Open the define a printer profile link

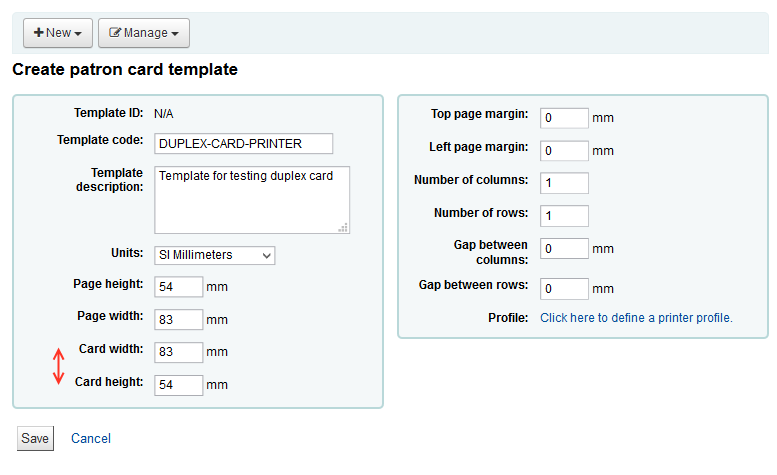[x=636, y=318]
